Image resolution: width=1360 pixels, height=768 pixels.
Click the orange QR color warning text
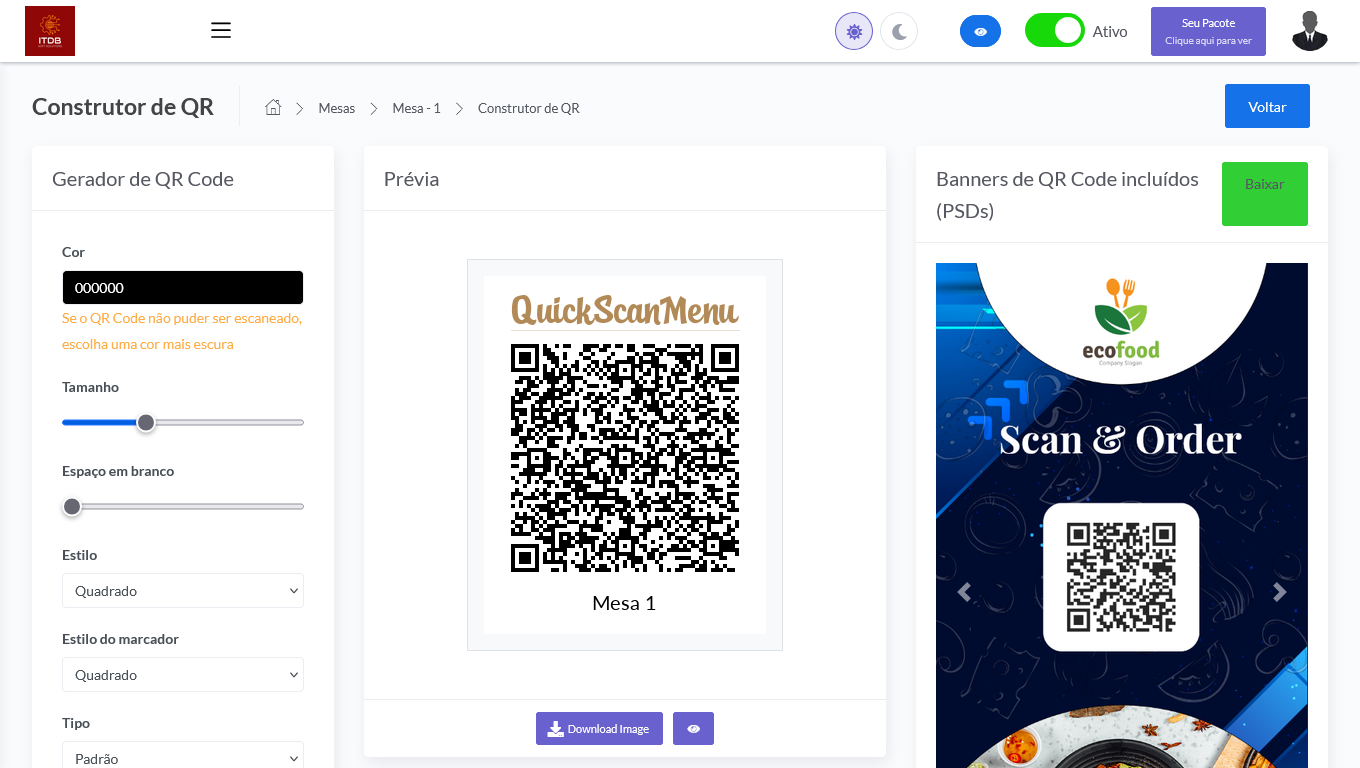click(x=182, y=331)
